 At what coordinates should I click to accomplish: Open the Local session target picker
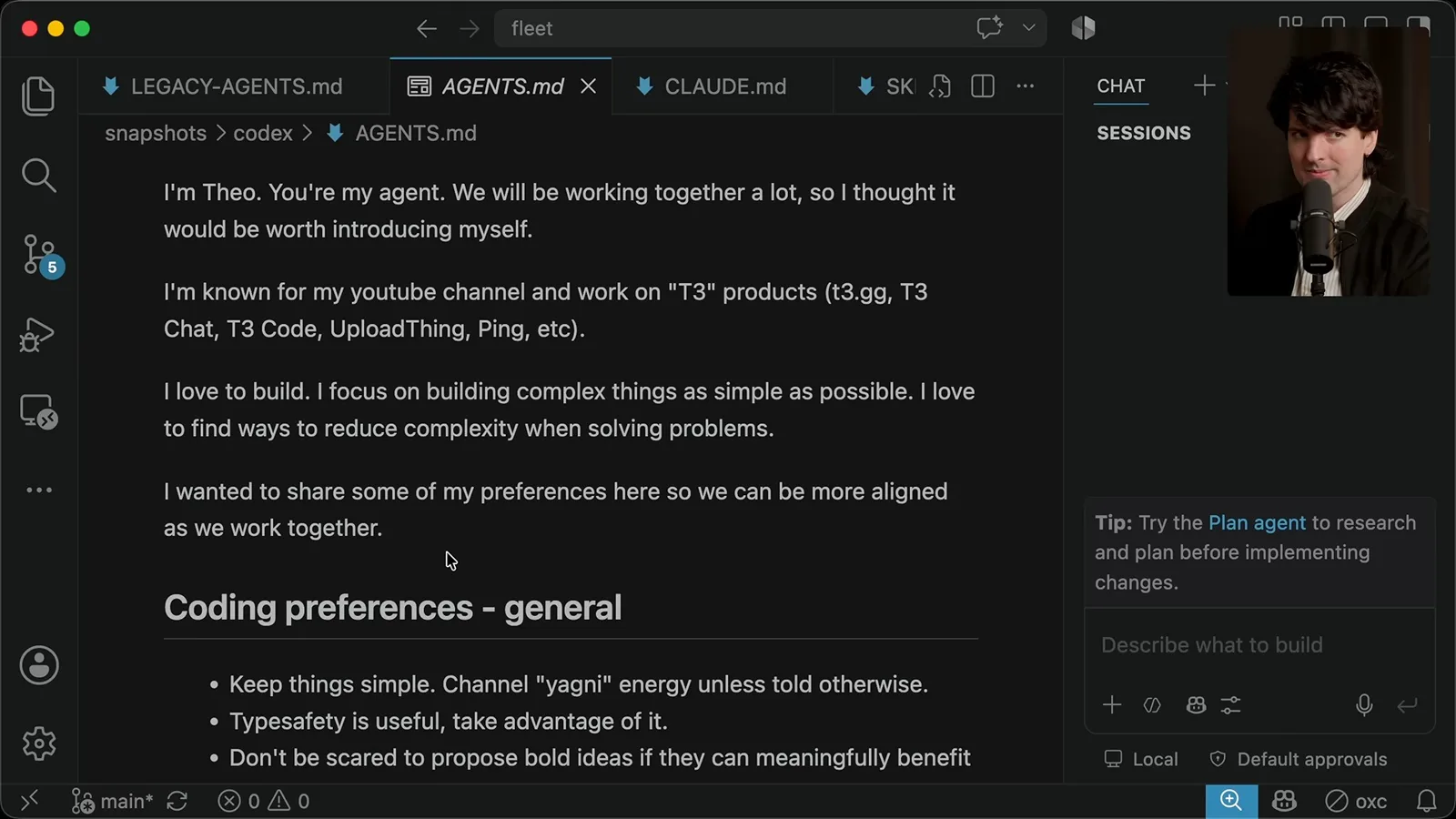[1141, 759]
